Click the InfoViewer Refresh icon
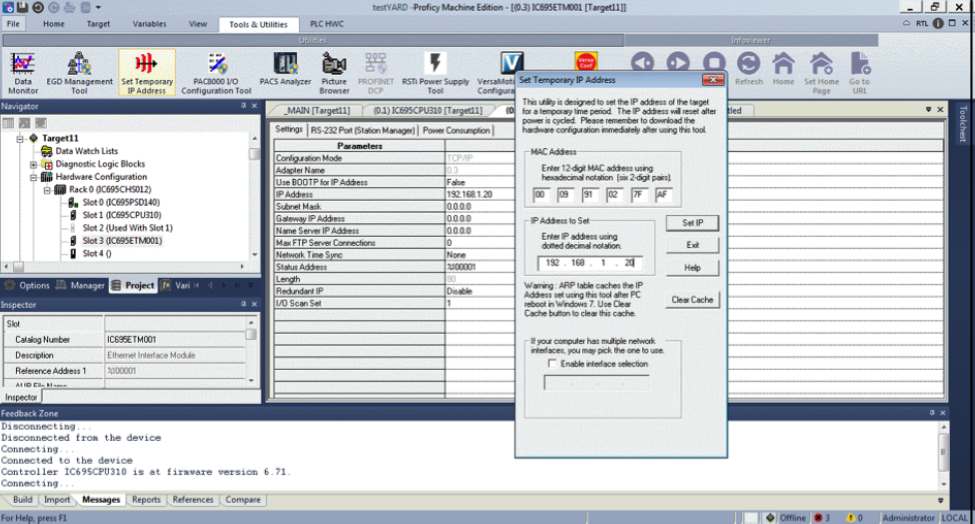Screen dimensions: 975x524 coord(749,69)
